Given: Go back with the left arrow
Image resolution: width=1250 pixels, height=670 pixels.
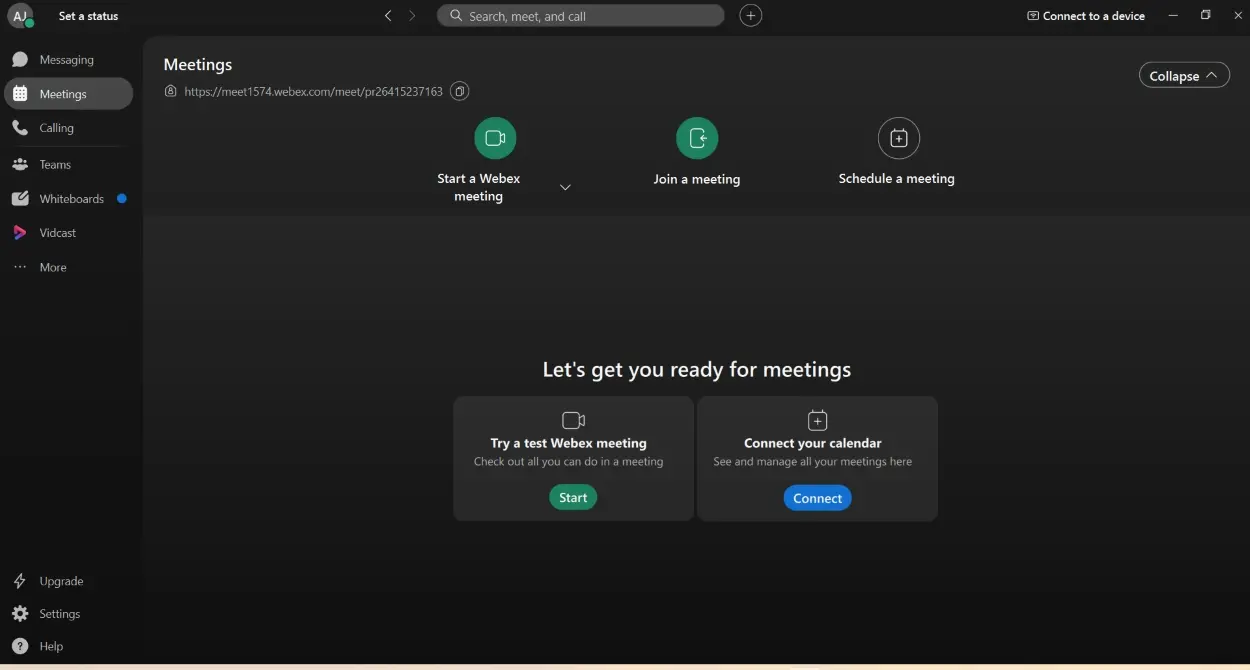Looking at the screenshot, I should pos(388,16).
